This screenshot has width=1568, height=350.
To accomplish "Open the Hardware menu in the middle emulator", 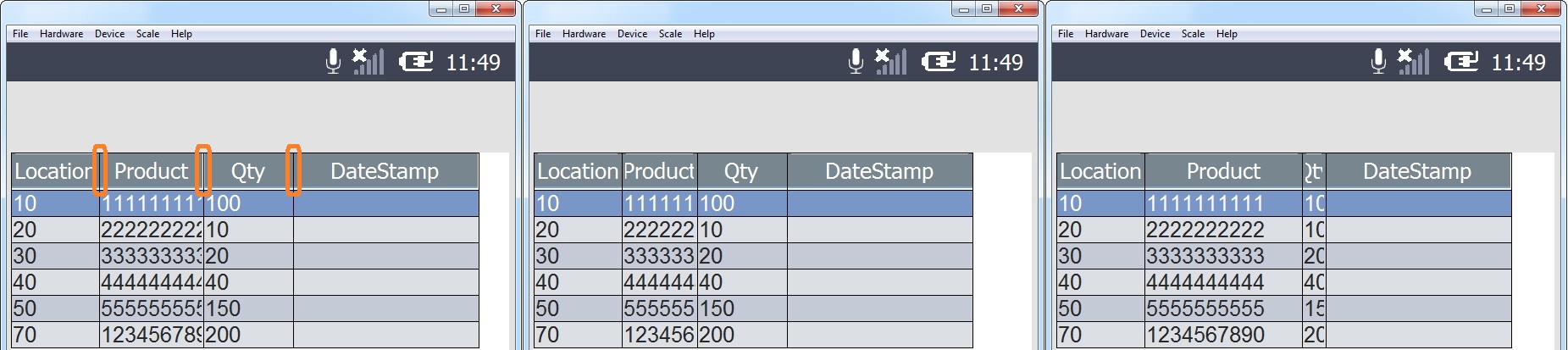I will click(584, 34).
